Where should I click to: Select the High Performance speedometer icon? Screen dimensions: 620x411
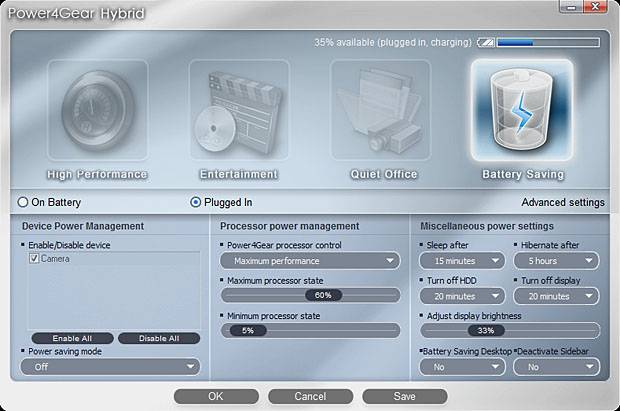click(98, 110)
